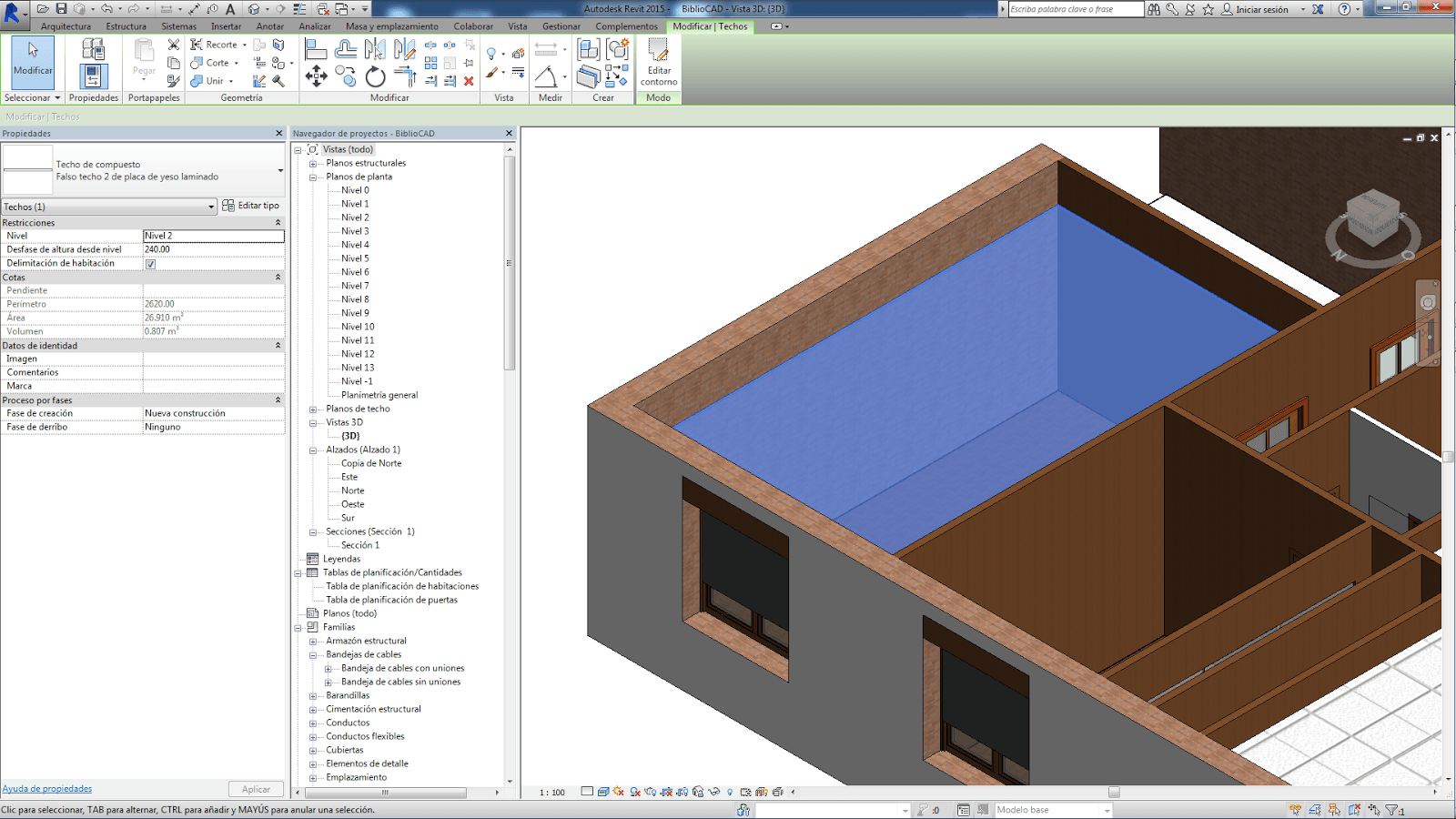Select the Move tool in Modificar panel

(316, 76)
